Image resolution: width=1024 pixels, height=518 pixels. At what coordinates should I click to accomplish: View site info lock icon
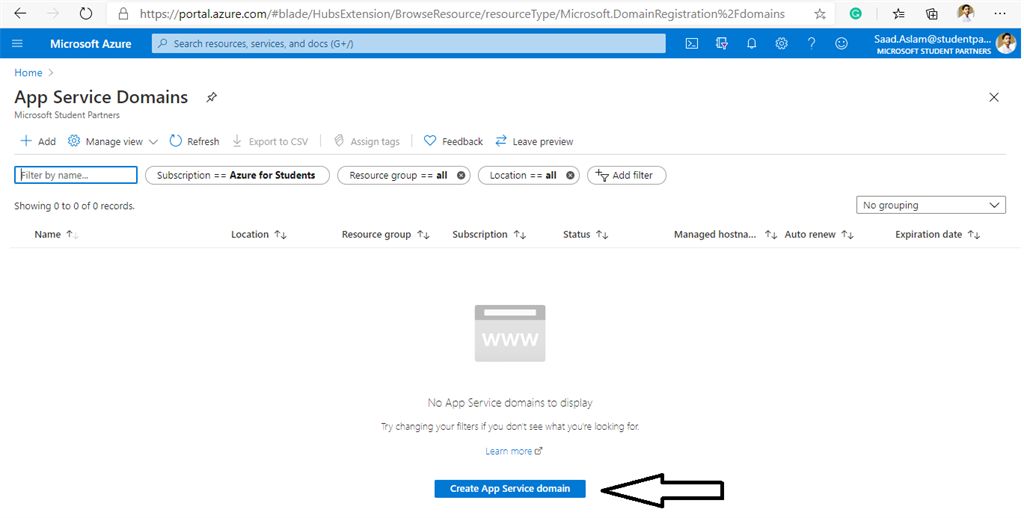123,14
